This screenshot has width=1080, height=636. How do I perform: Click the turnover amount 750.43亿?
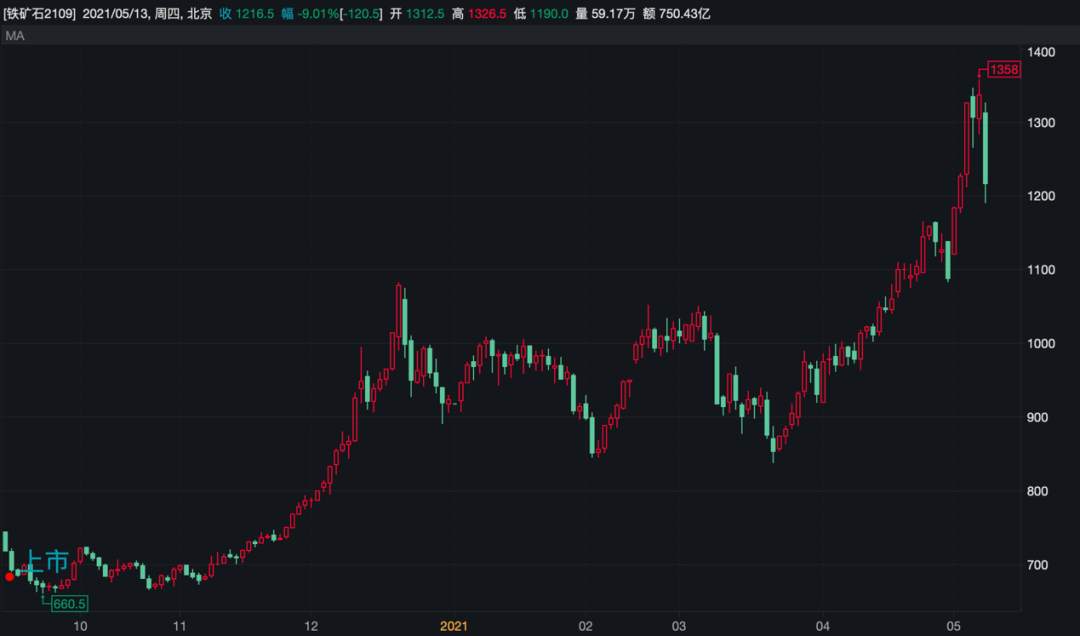pos(685,13)
